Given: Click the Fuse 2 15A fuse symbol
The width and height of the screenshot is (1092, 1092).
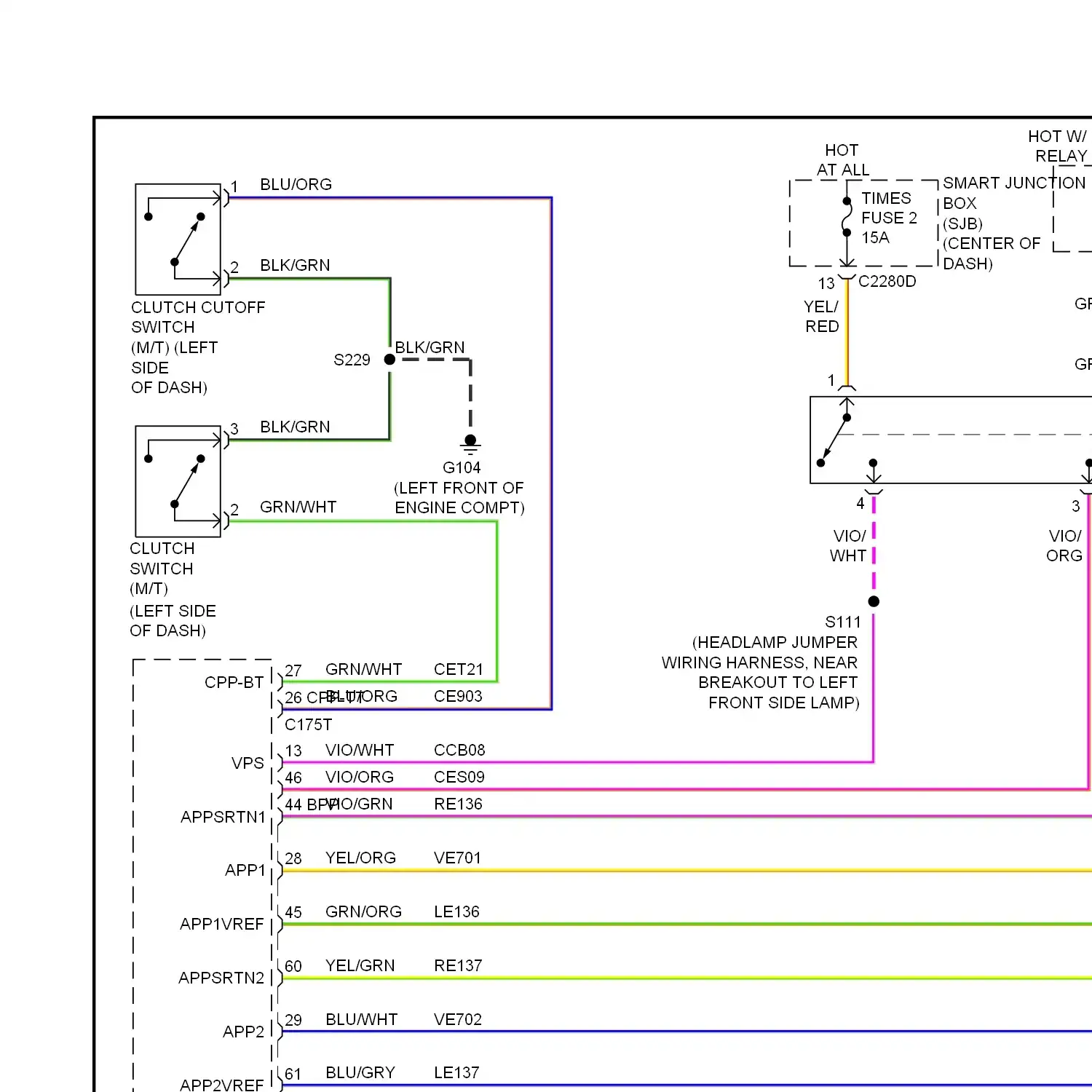Looking at the screenshot, I should 847,217.
